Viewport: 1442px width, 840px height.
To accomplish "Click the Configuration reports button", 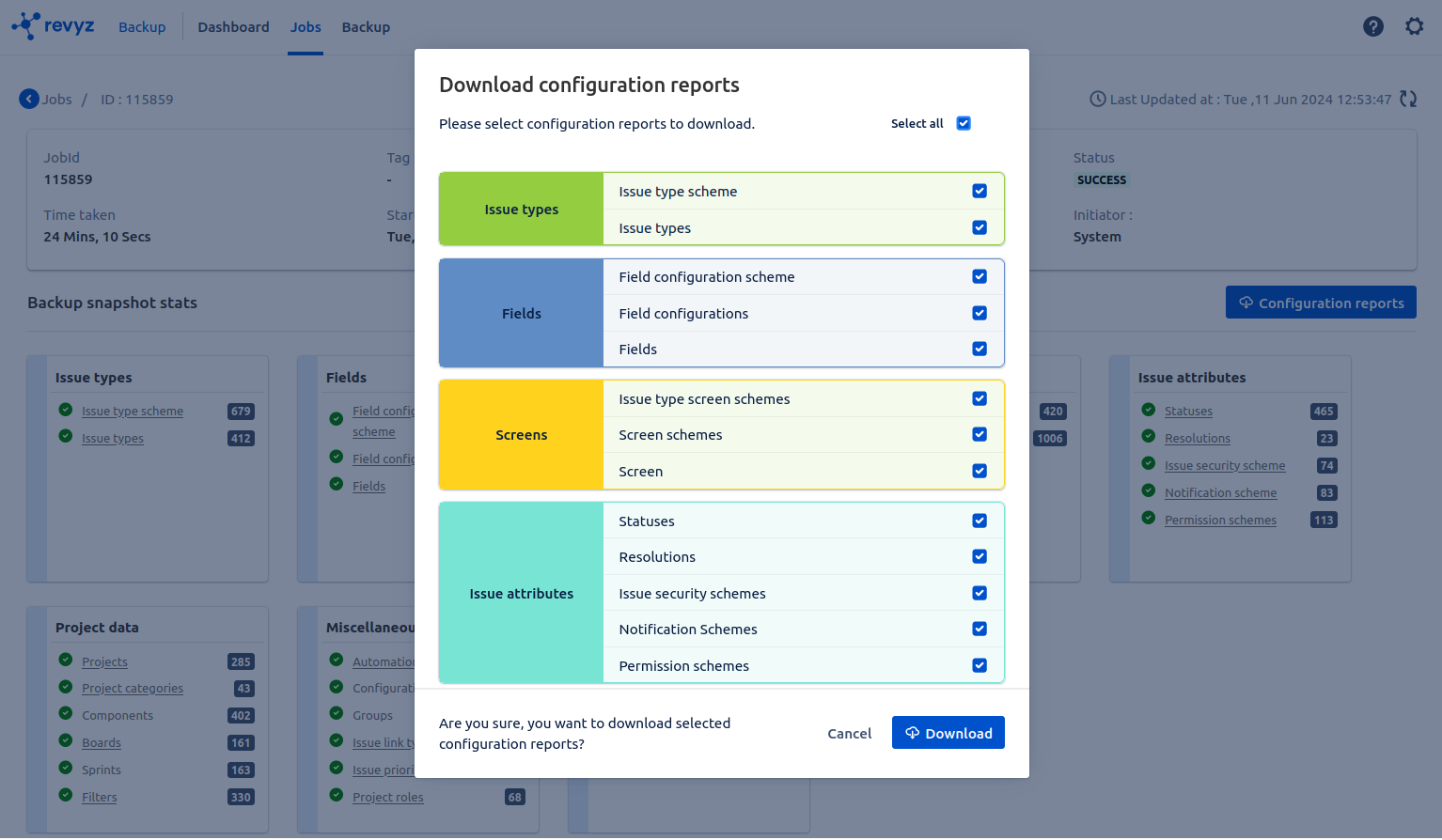I will (x=1320, y=303).
